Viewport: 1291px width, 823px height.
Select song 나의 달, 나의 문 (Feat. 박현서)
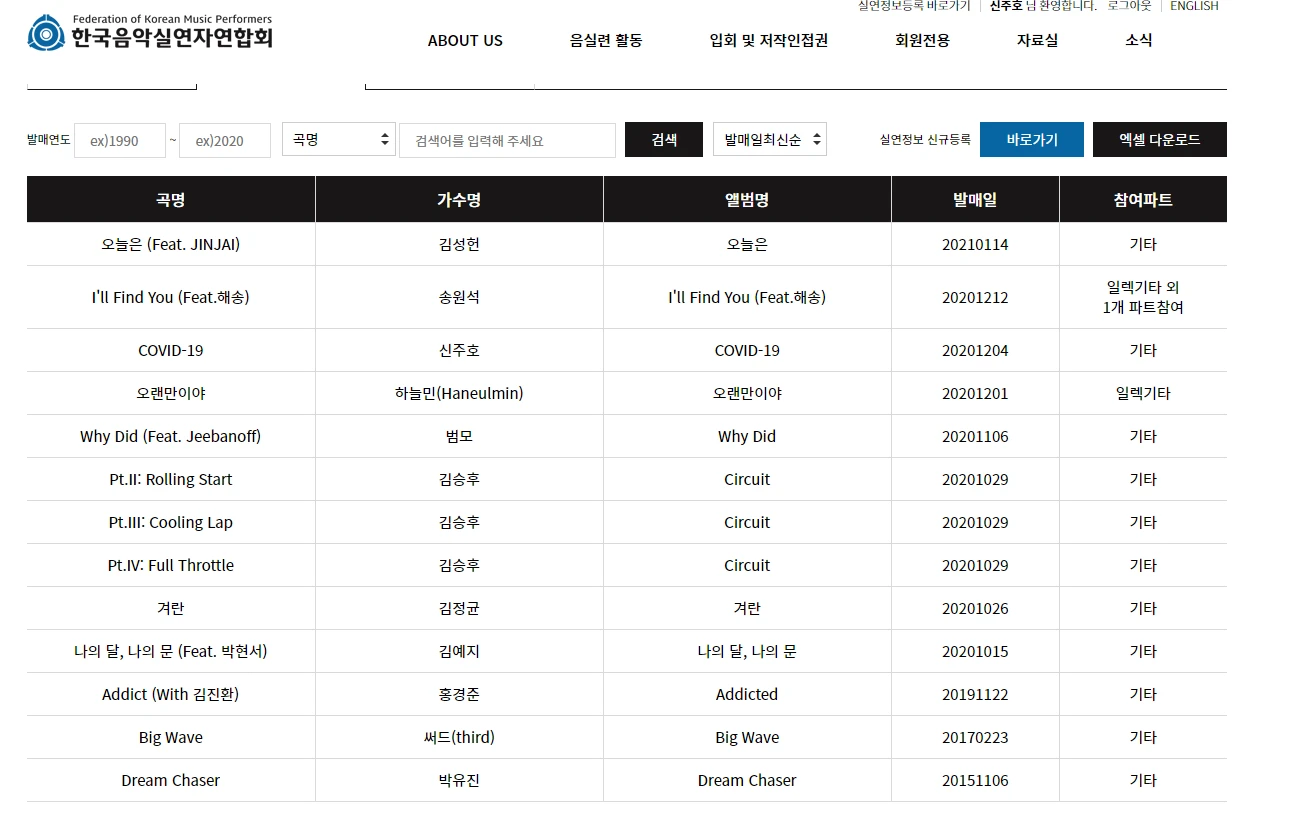tap(171, 651)
